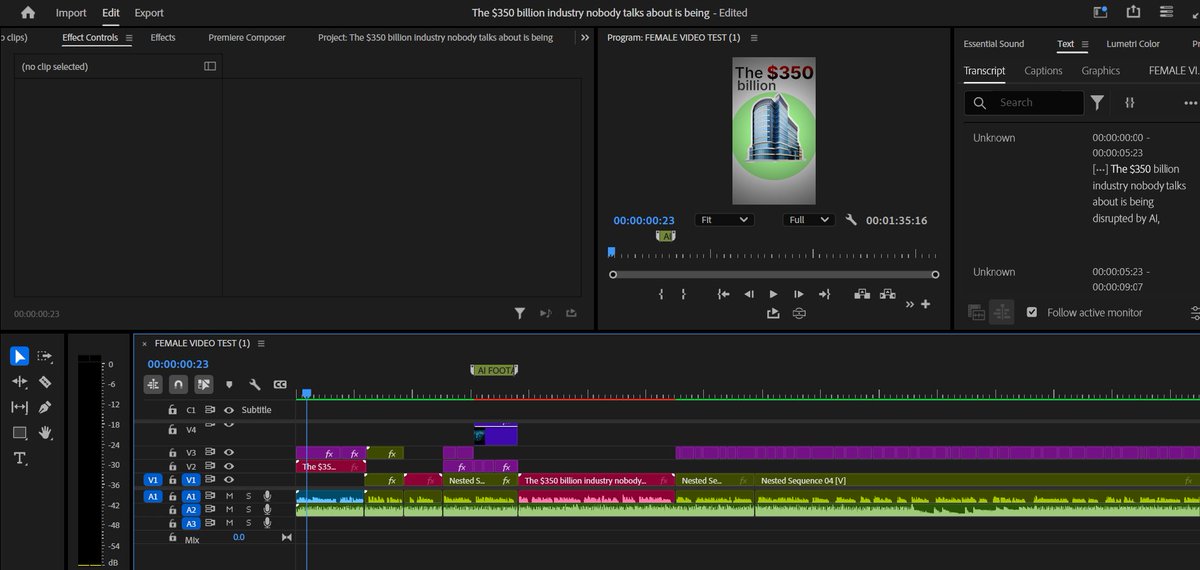Open the Full playback resolution dropdown

[809, 220]
